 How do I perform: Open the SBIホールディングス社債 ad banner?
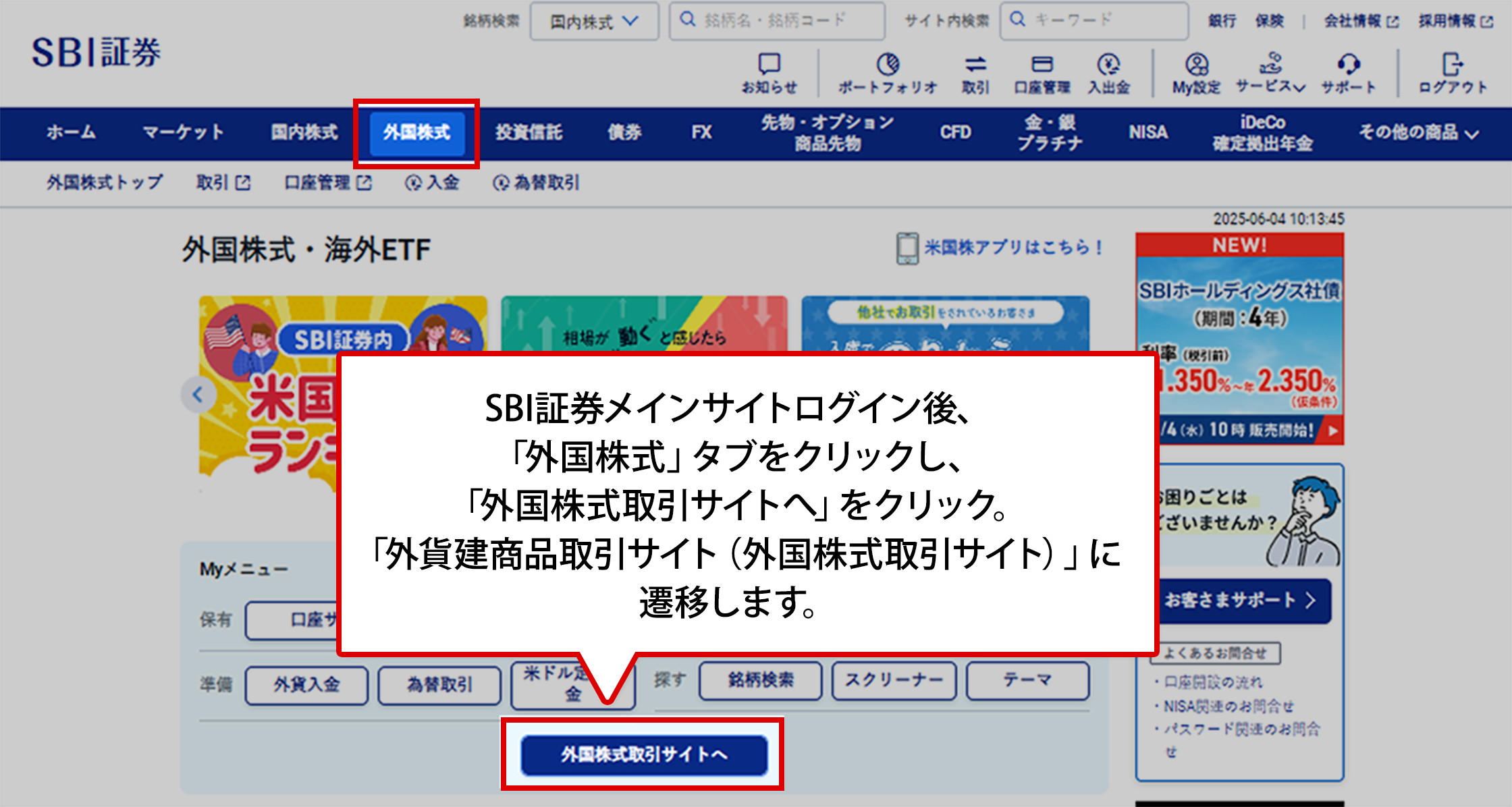[x=1239, y=339]
